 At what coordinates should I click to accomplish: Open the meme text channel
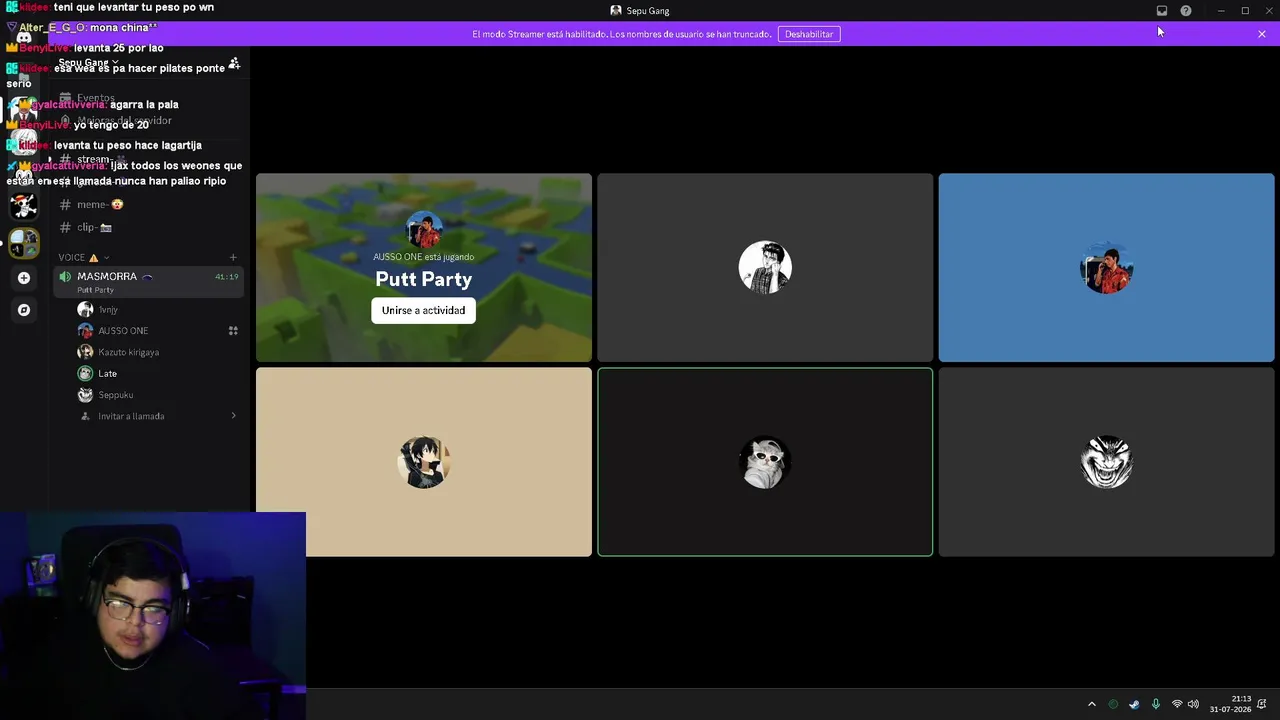pos(148,204)
